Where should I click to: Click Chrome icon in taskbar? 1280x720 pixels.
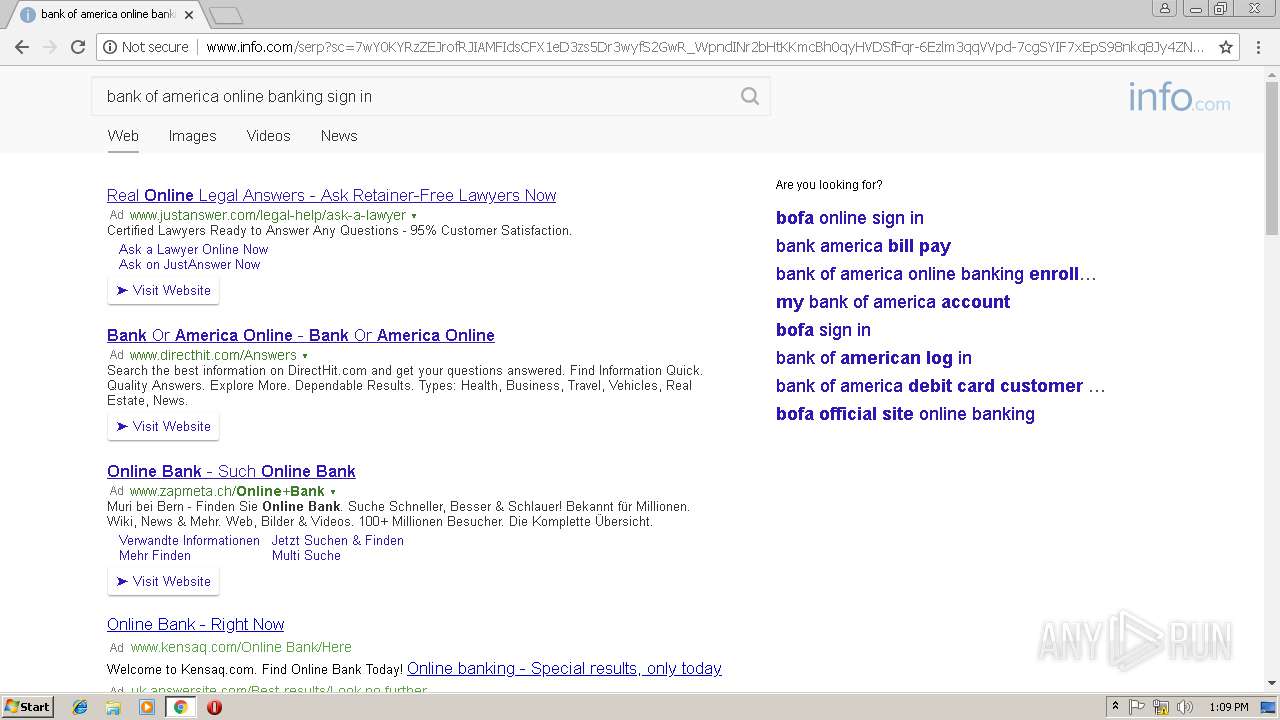point(180,707)
